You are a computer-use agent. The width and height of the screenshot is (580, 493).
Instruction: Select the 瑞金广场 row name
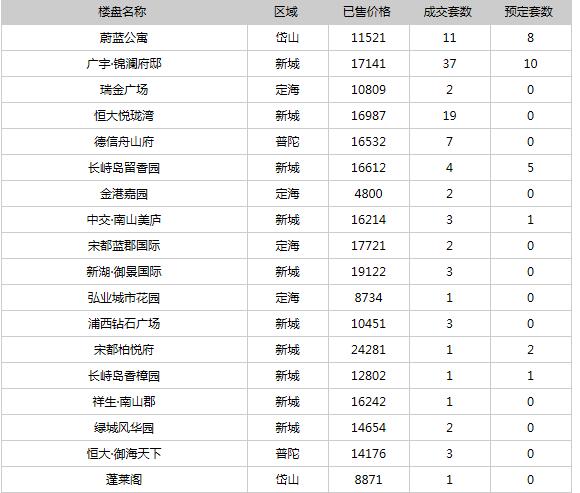124,90
